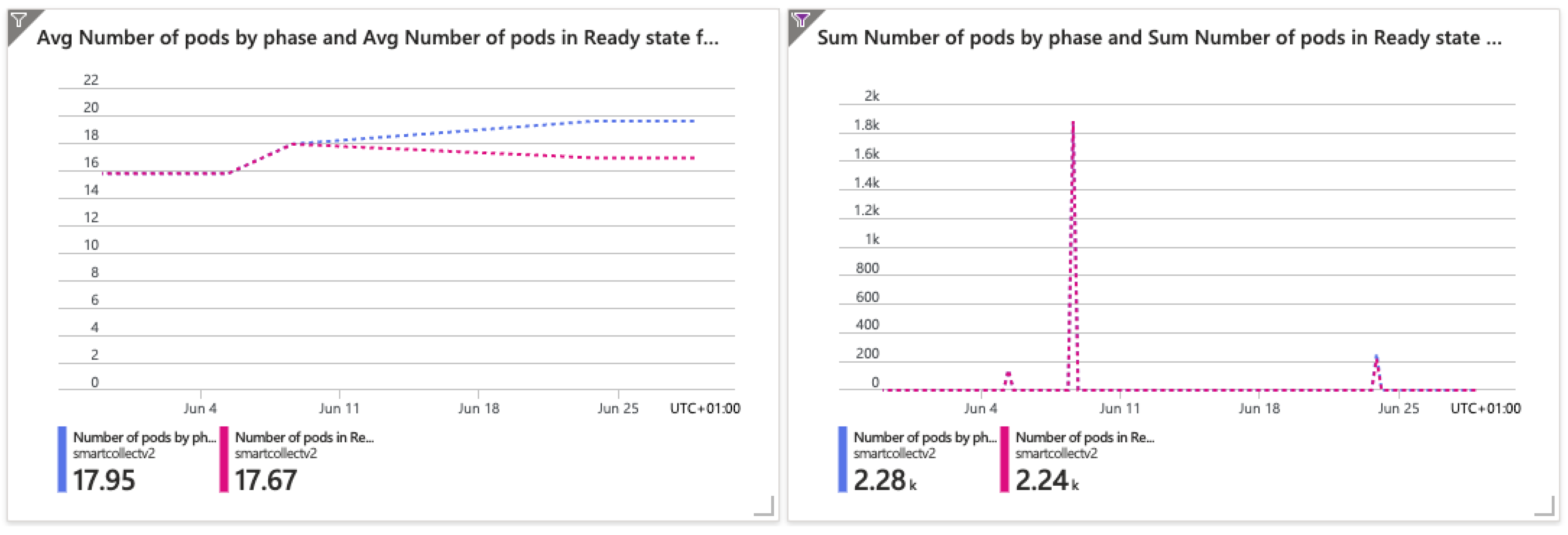Click the filter icon on the Sum pods tile

click(800, 20)
